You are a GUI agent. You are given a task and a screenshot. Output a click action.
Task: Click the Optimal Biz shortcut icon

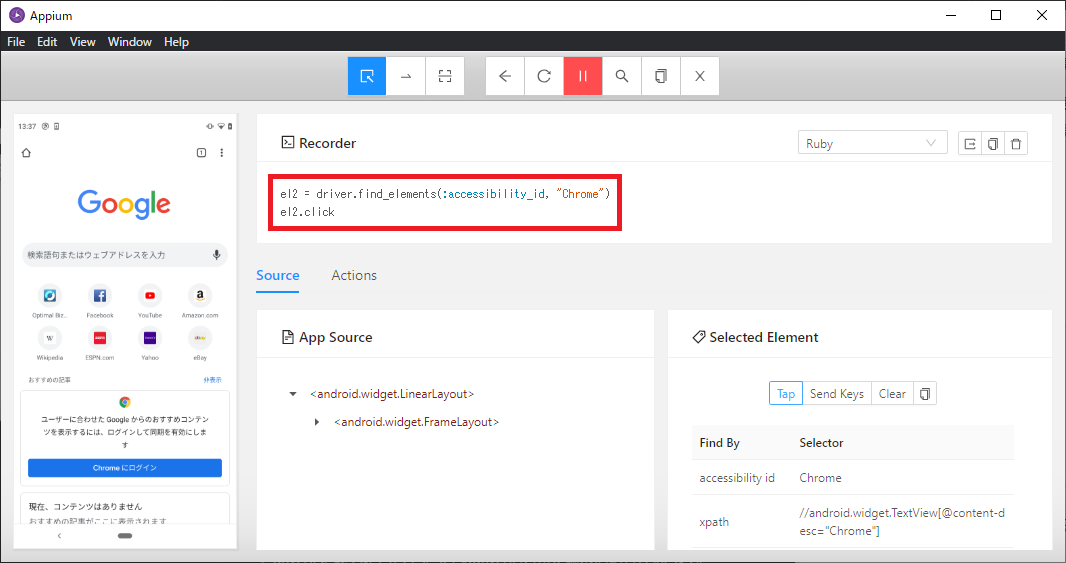point(50,296)
